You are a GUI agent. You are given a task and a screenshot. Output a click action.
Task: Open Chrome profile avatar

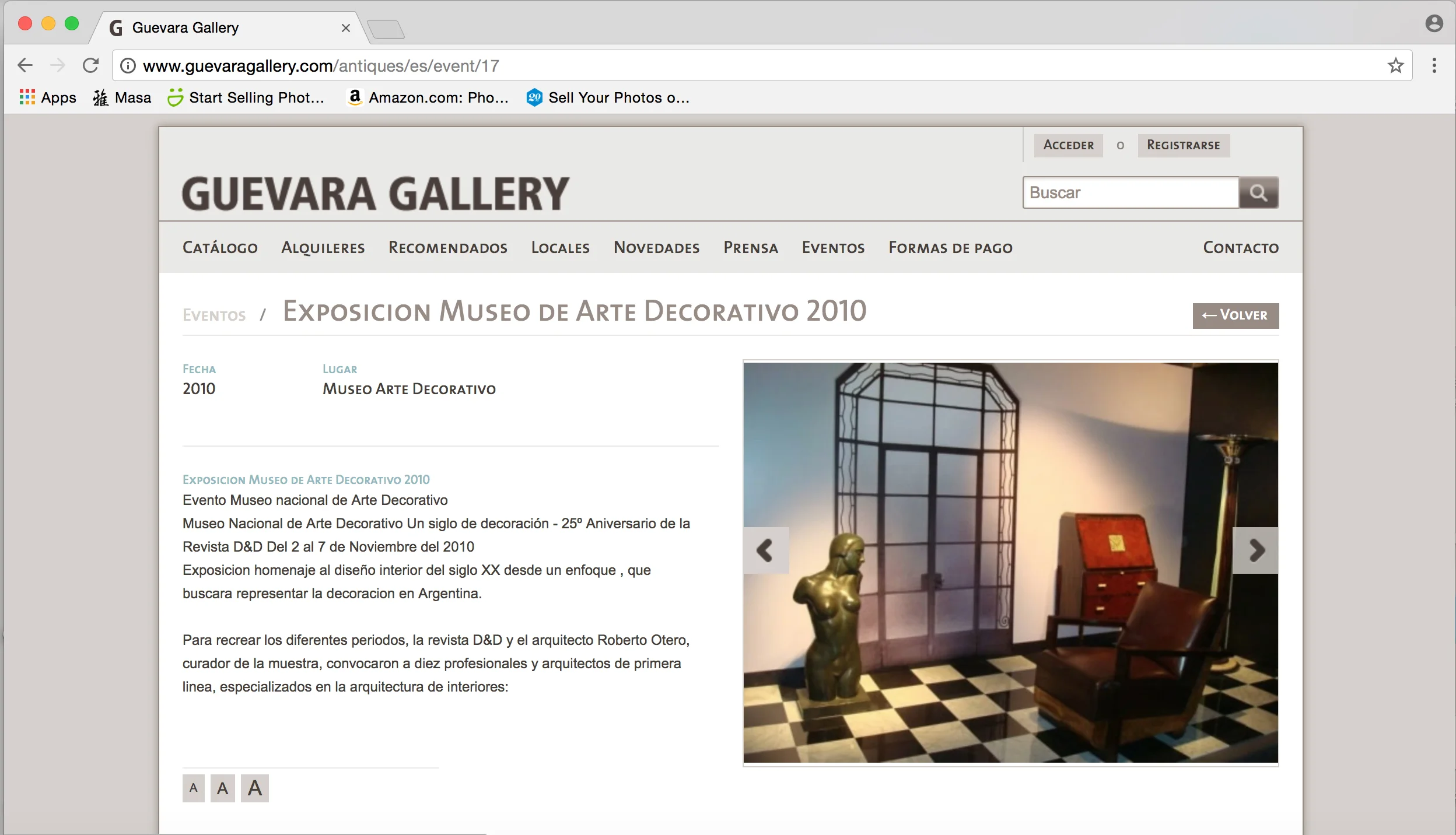(1434, 24)
